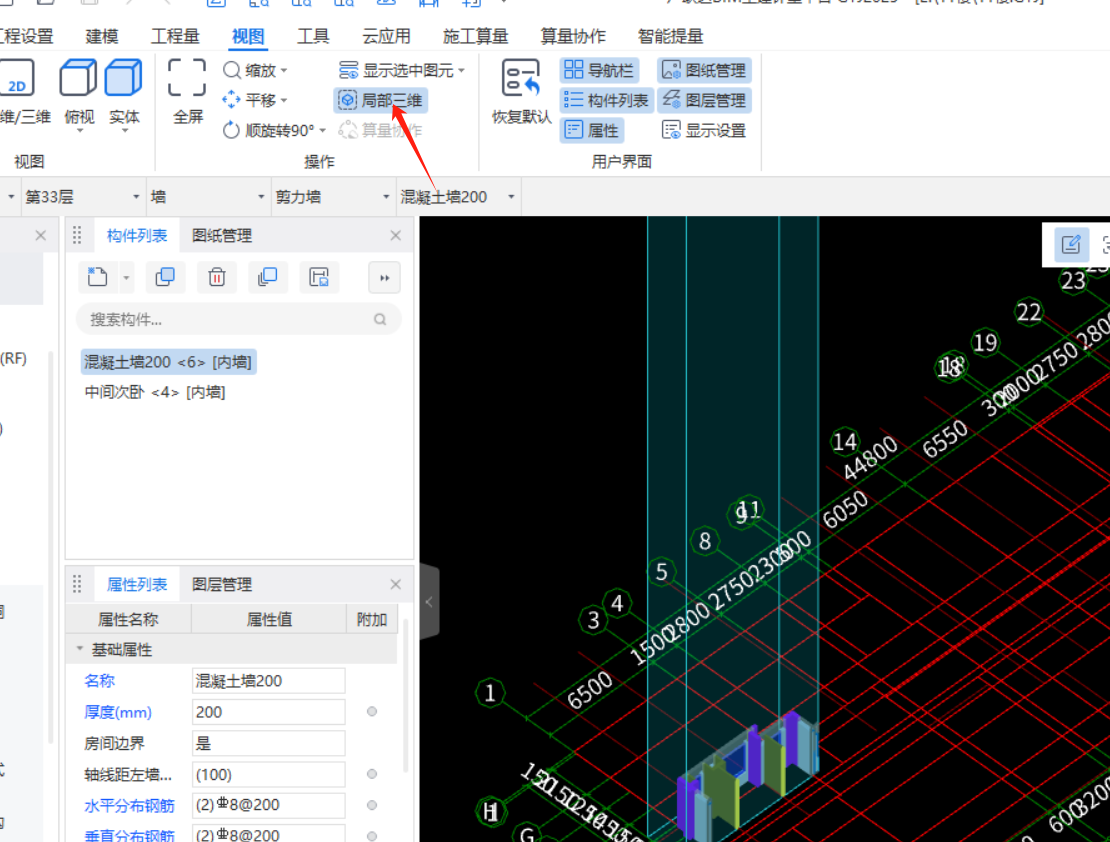Select 混凝土墙200 <6> [内墙] component

(168, 362)
